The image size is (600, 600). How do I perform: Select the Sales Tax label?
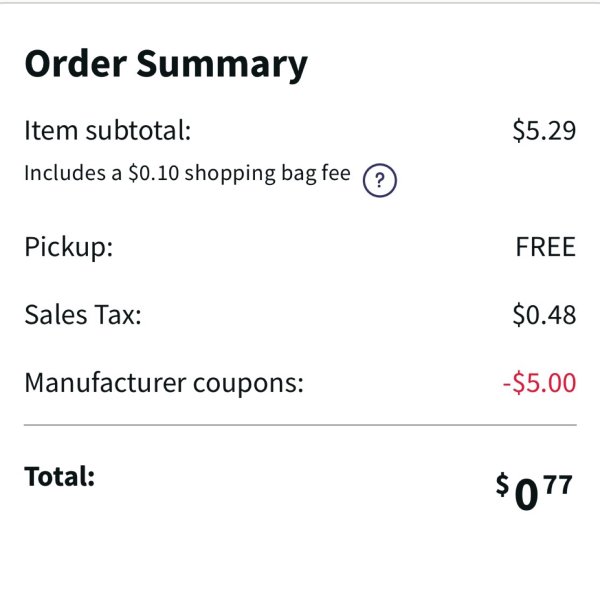[x=83, y=315]
